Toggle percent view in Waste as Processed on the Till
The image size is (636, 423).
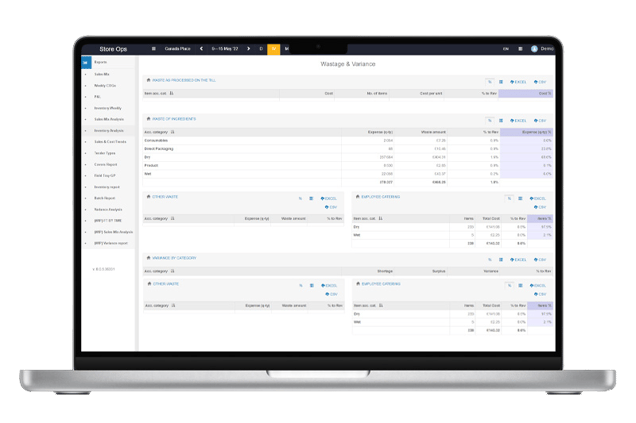pos(489,81)
